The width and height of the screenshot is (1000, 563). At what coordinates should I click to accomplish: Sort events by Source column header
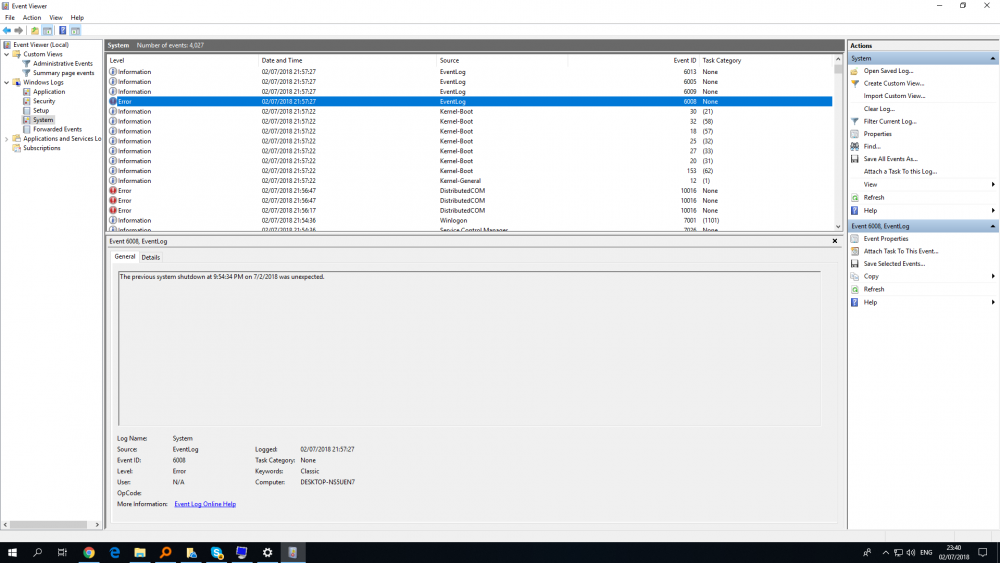click(x=502, y=61)
